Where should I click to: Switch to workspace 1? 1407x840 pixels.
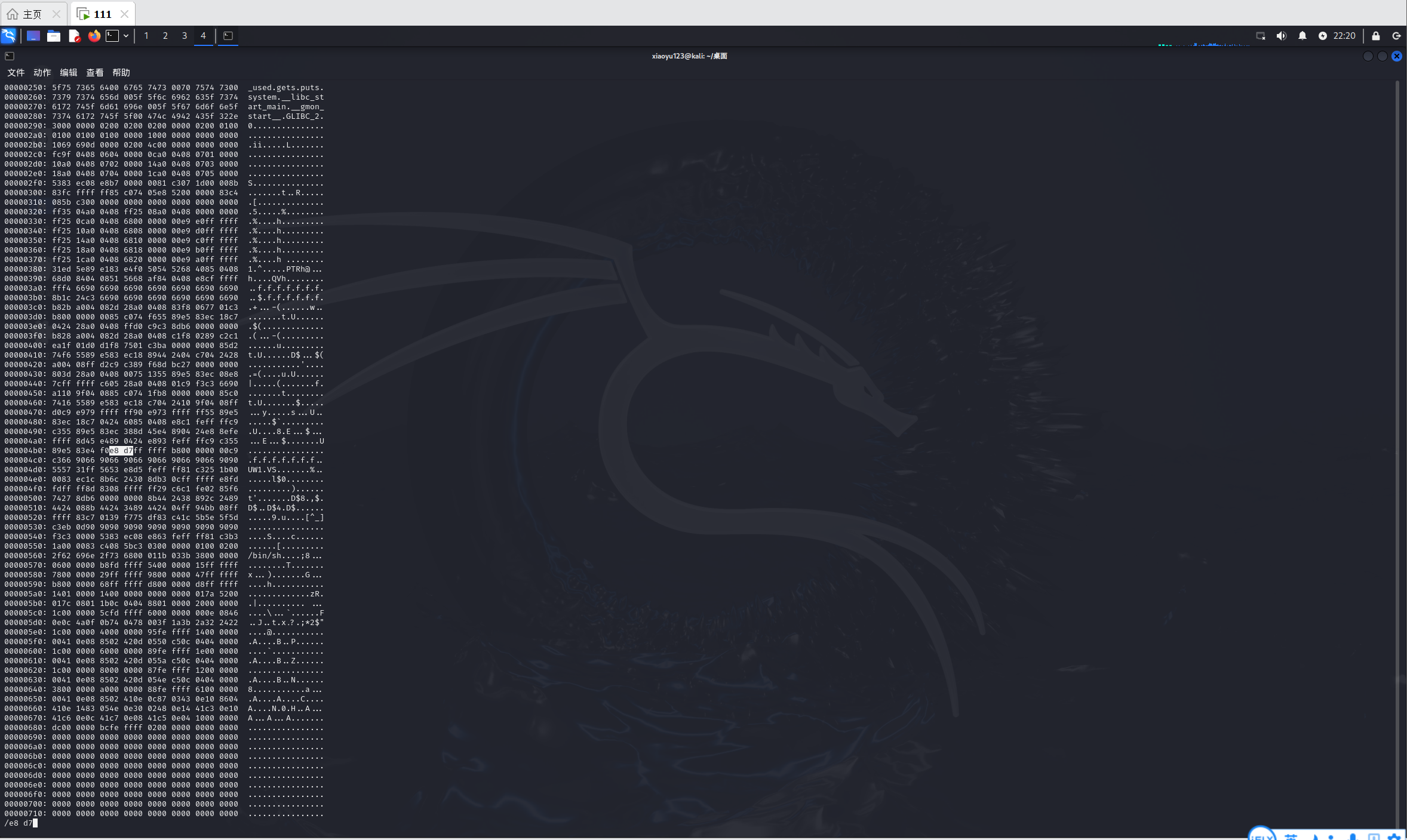click(x=146, y=36)
